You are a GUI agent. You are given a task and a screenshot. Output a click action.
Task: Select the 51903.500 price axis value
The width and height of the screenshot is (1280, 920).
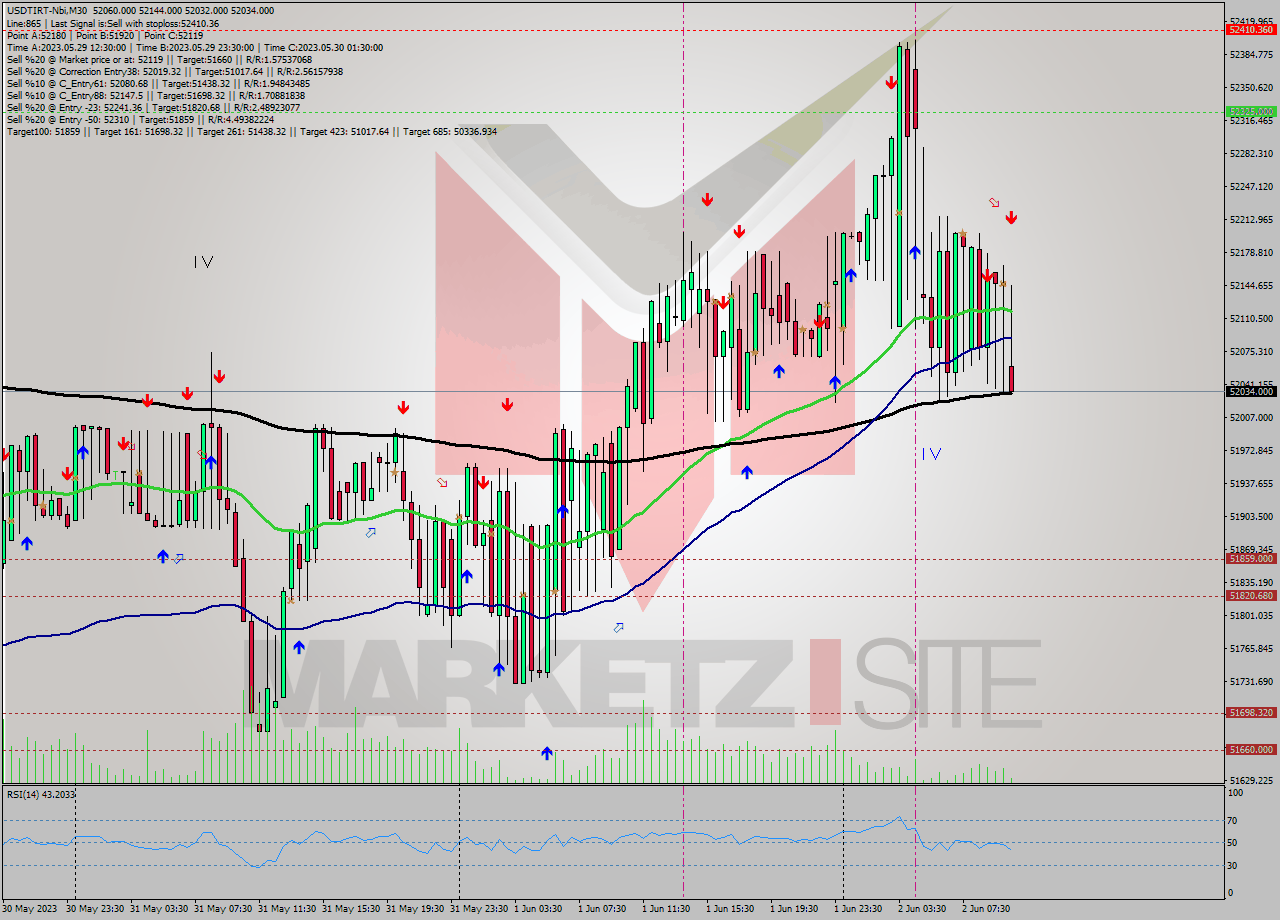1251,516
